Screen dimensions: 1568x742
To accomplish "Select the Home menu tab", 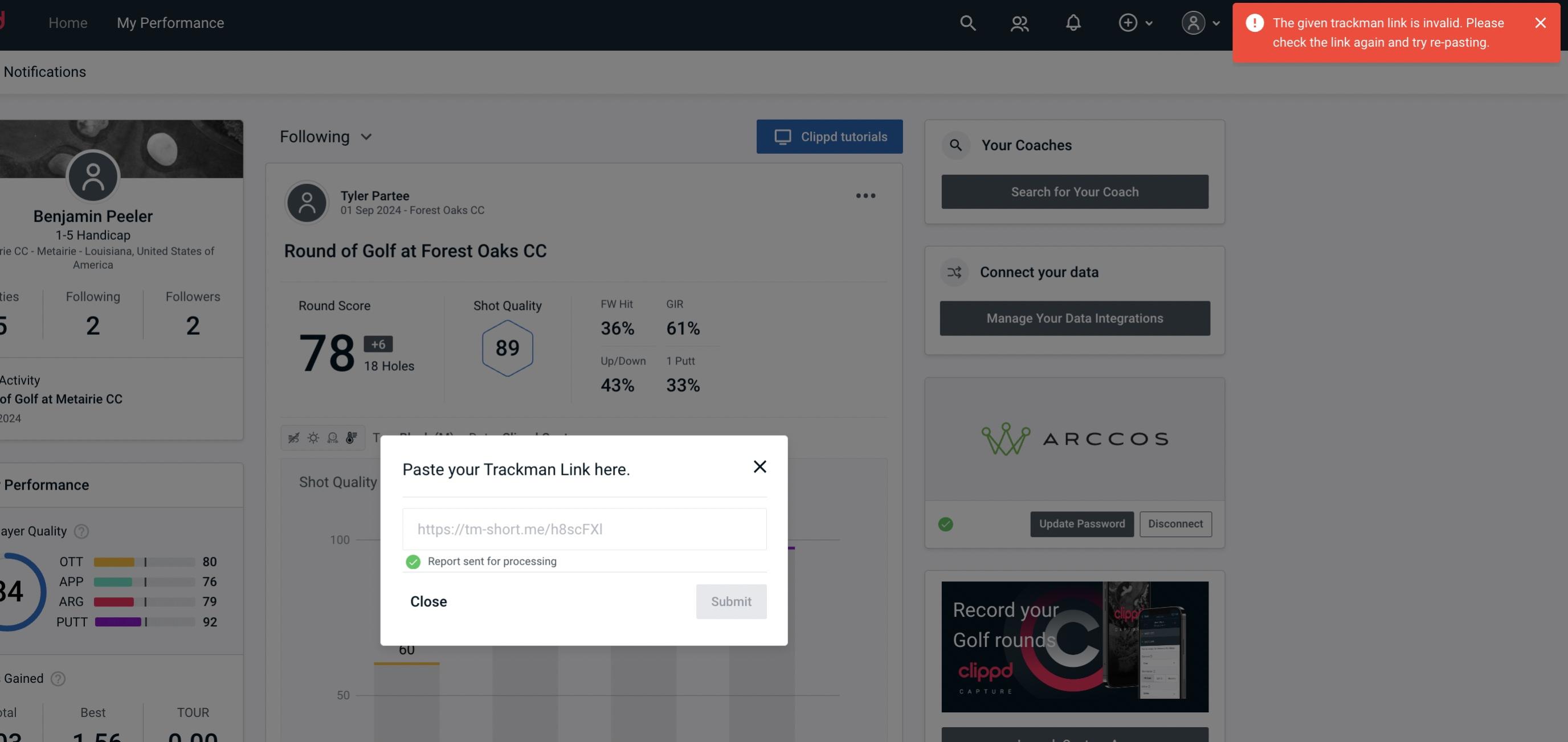I will point(68,21).
